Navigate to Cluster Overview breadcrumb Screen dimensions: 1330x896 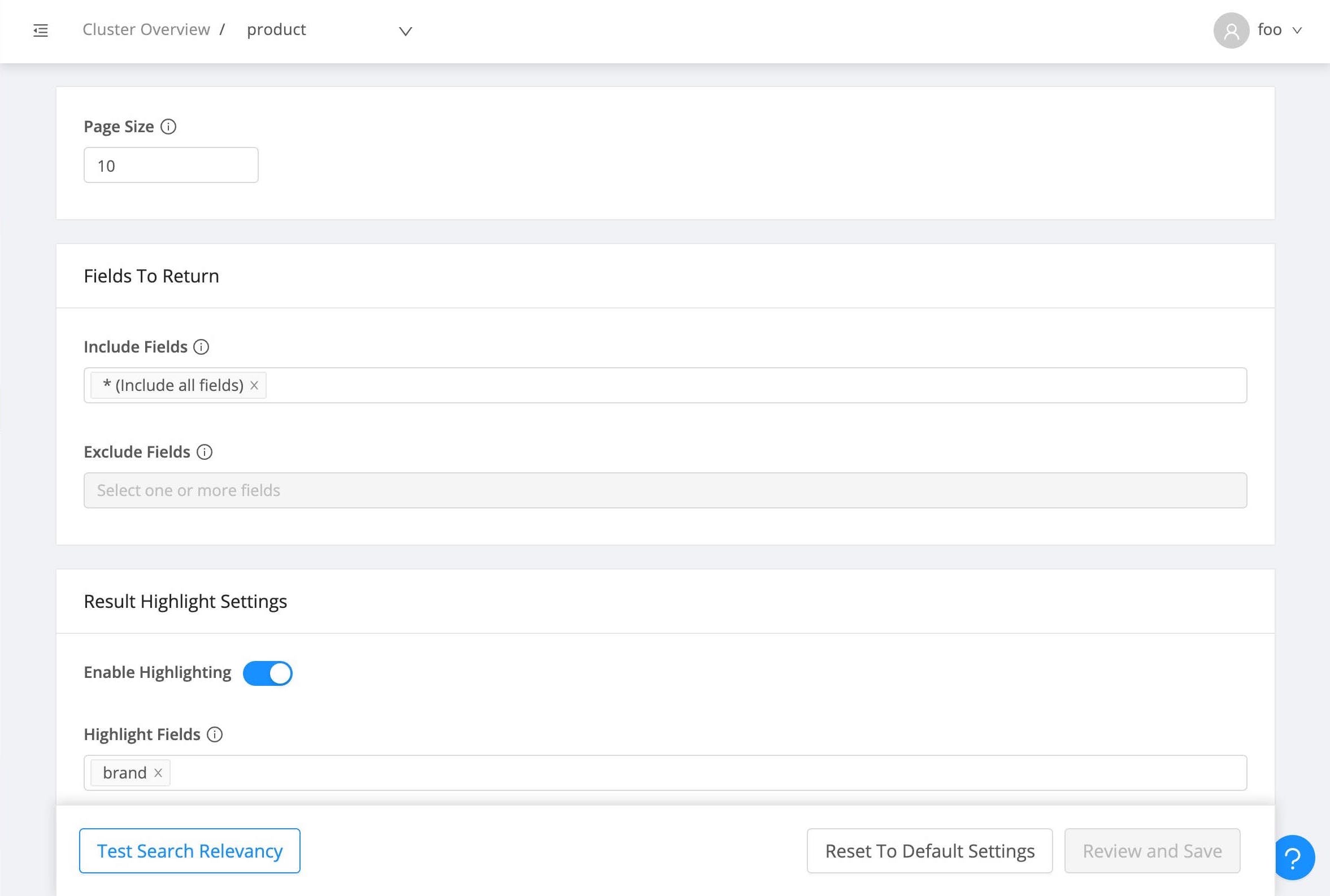coord(146,29)
